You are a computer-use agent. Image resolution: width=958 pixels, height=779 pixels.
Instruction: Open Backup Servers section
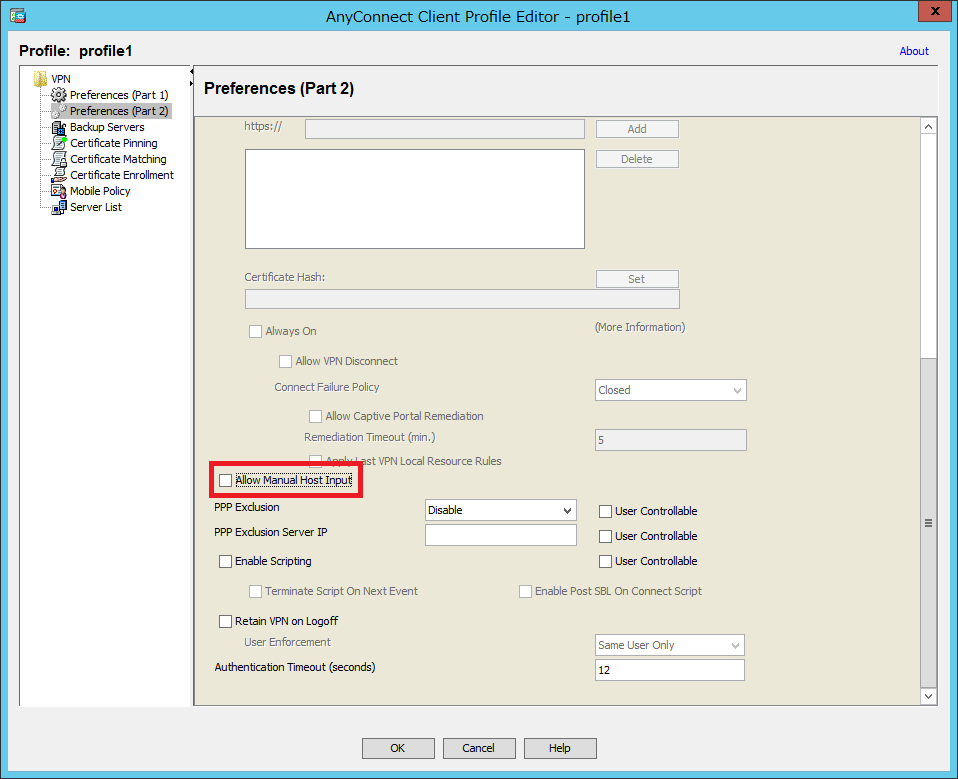(107, 127)
